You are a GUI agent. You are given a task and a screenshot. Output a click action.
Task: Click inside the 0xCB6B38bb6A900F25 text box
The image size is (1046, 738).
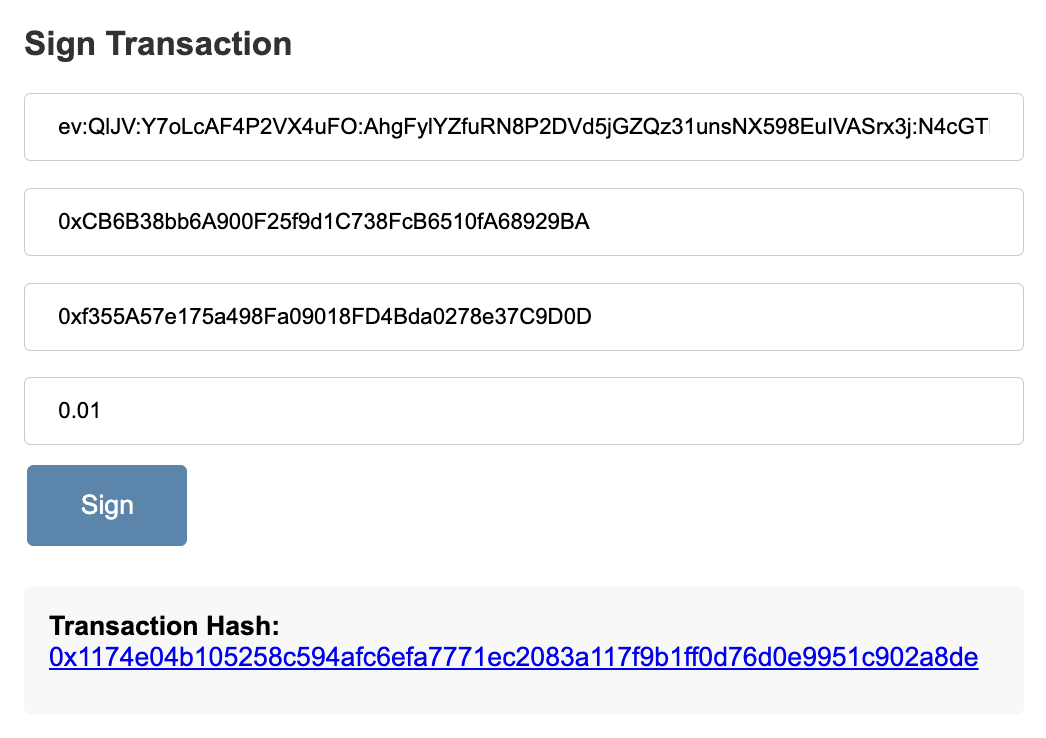[x=324, y=222]
